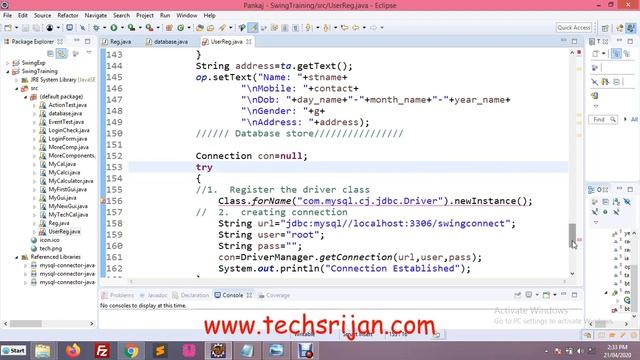The image size is (640, 360).
Task: Click the New Java Class toolbar icon
Action: click(180, 28)
